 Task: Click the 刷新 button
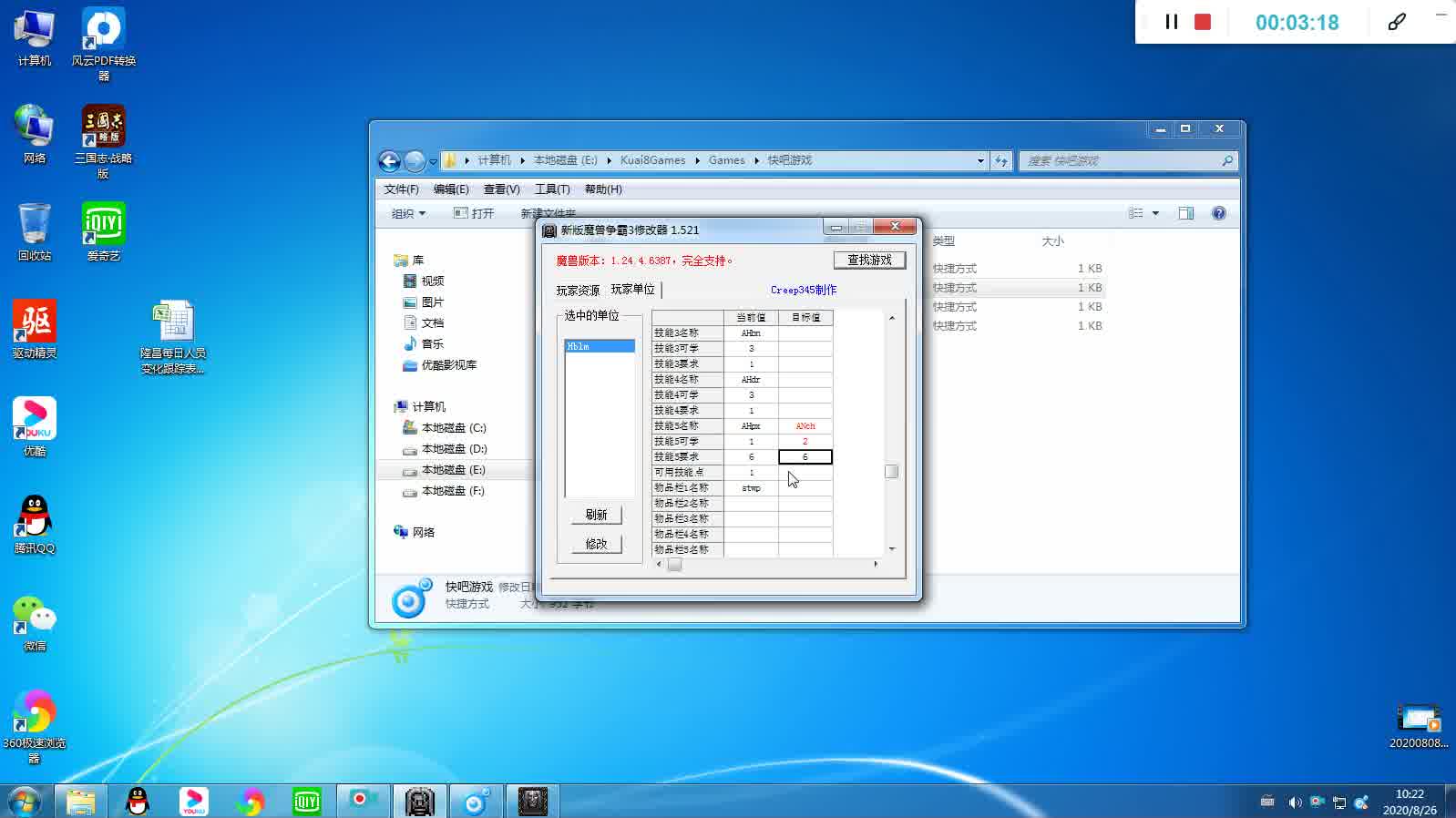[x=596, y=515]
